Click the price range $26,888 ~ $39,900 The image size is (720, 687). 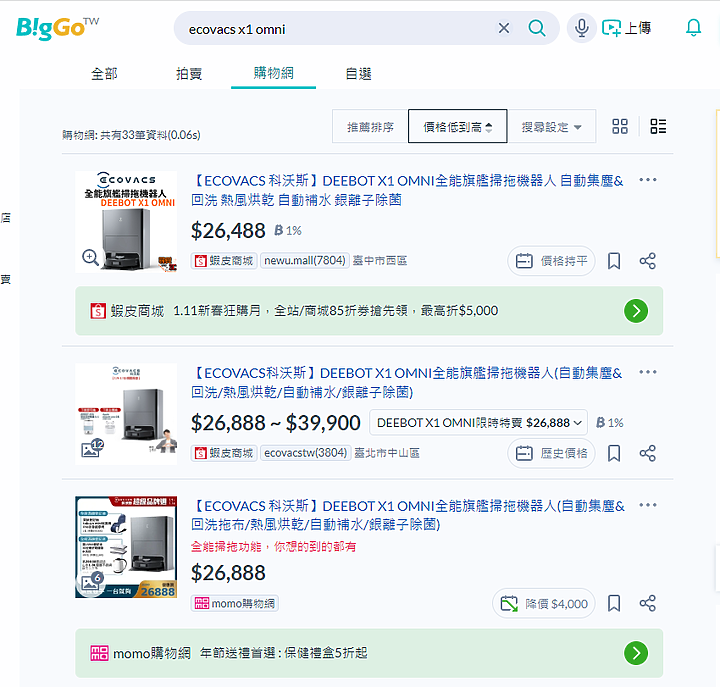(x=276, y=423)
